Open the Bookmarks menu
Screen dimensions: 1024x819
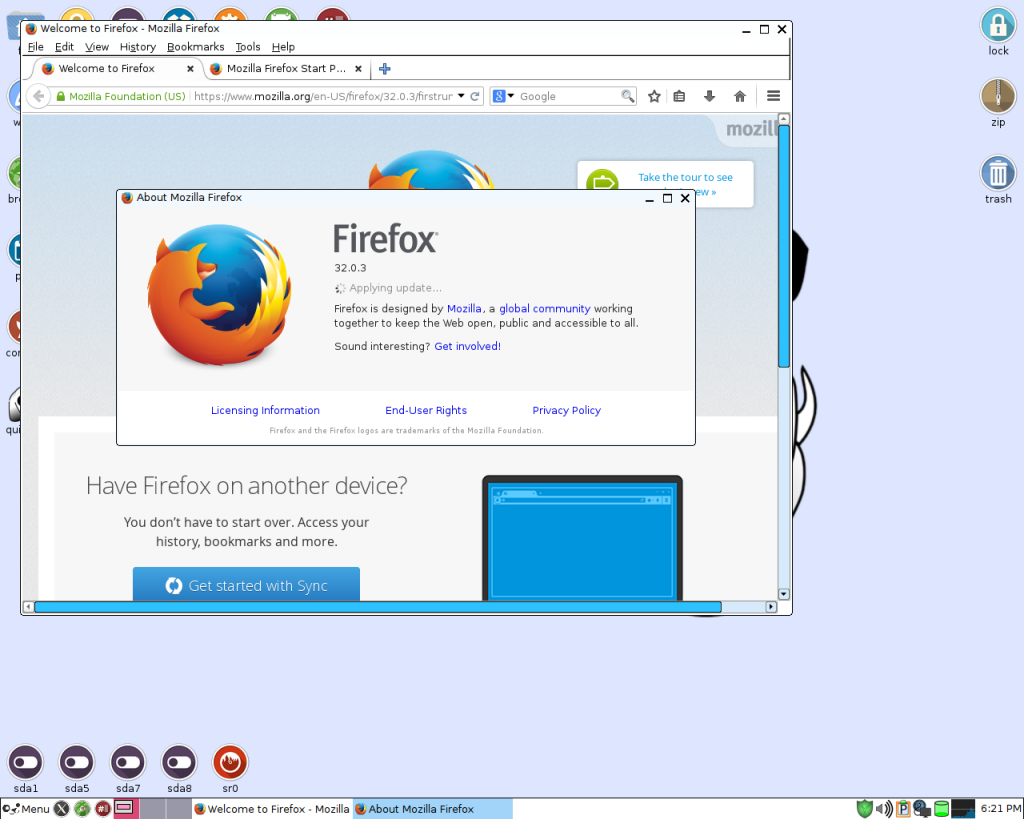coord(195,47)
